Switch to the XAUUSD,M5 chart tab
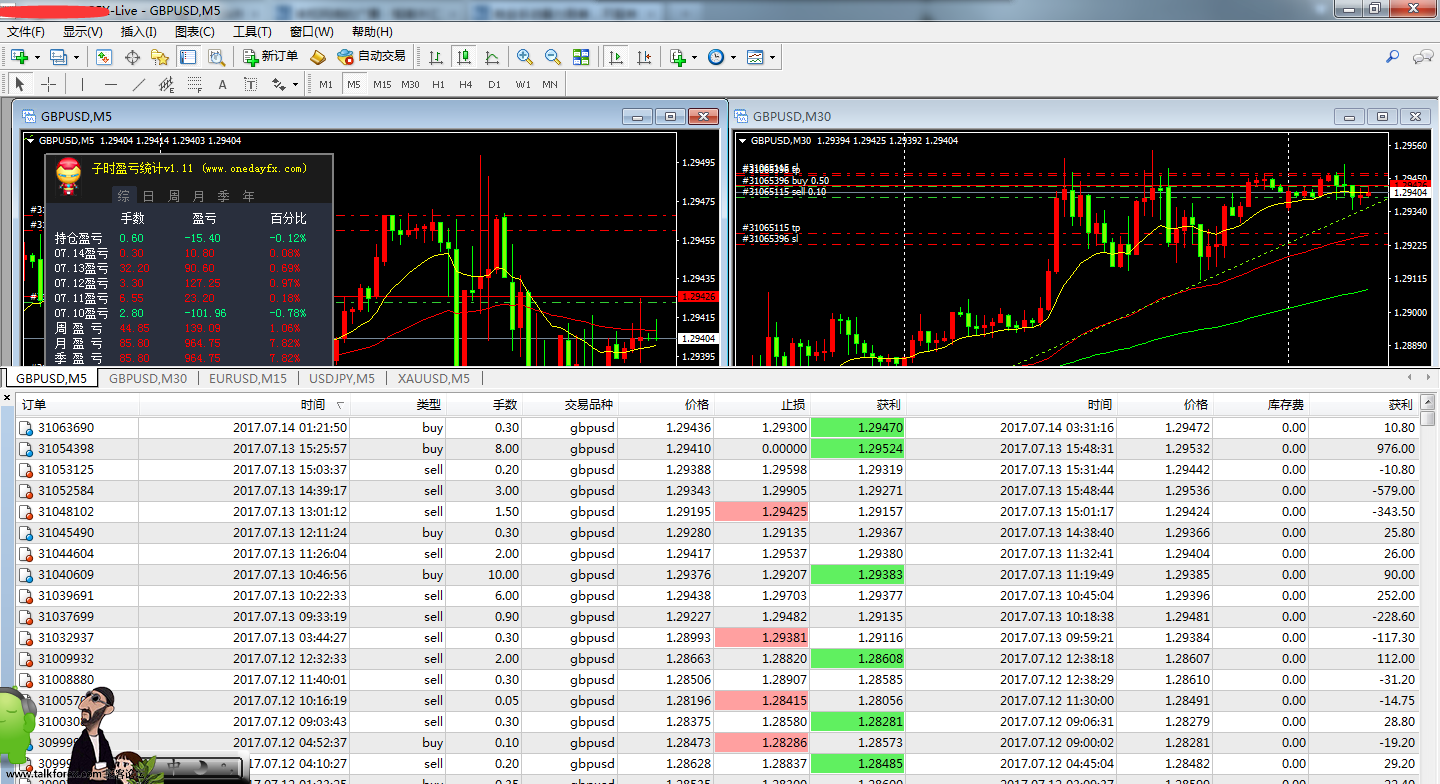1440x784 pixels. click(x=433, y=378)
